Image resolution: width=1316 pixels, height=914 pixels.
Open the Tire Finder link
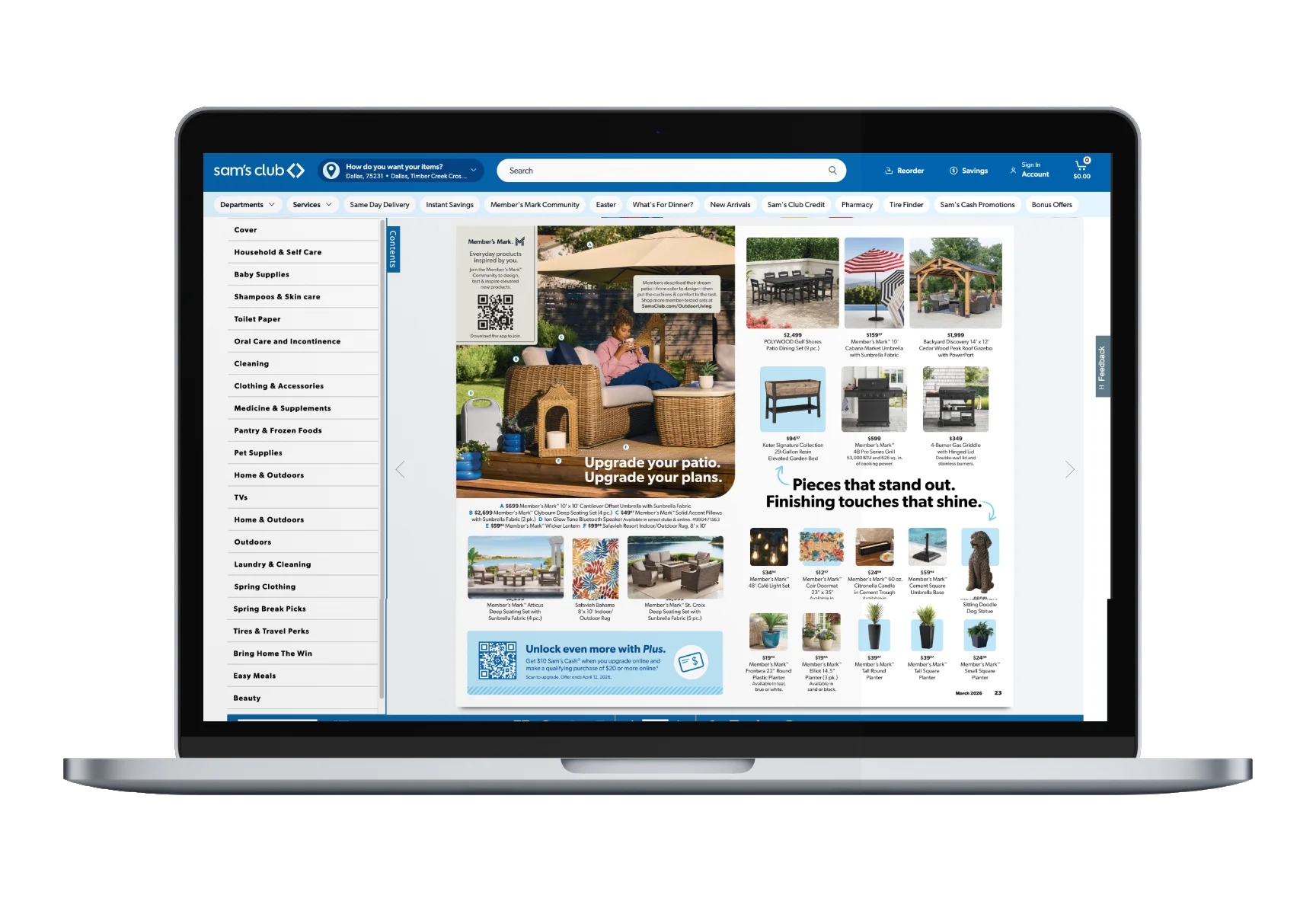(906, 205)
